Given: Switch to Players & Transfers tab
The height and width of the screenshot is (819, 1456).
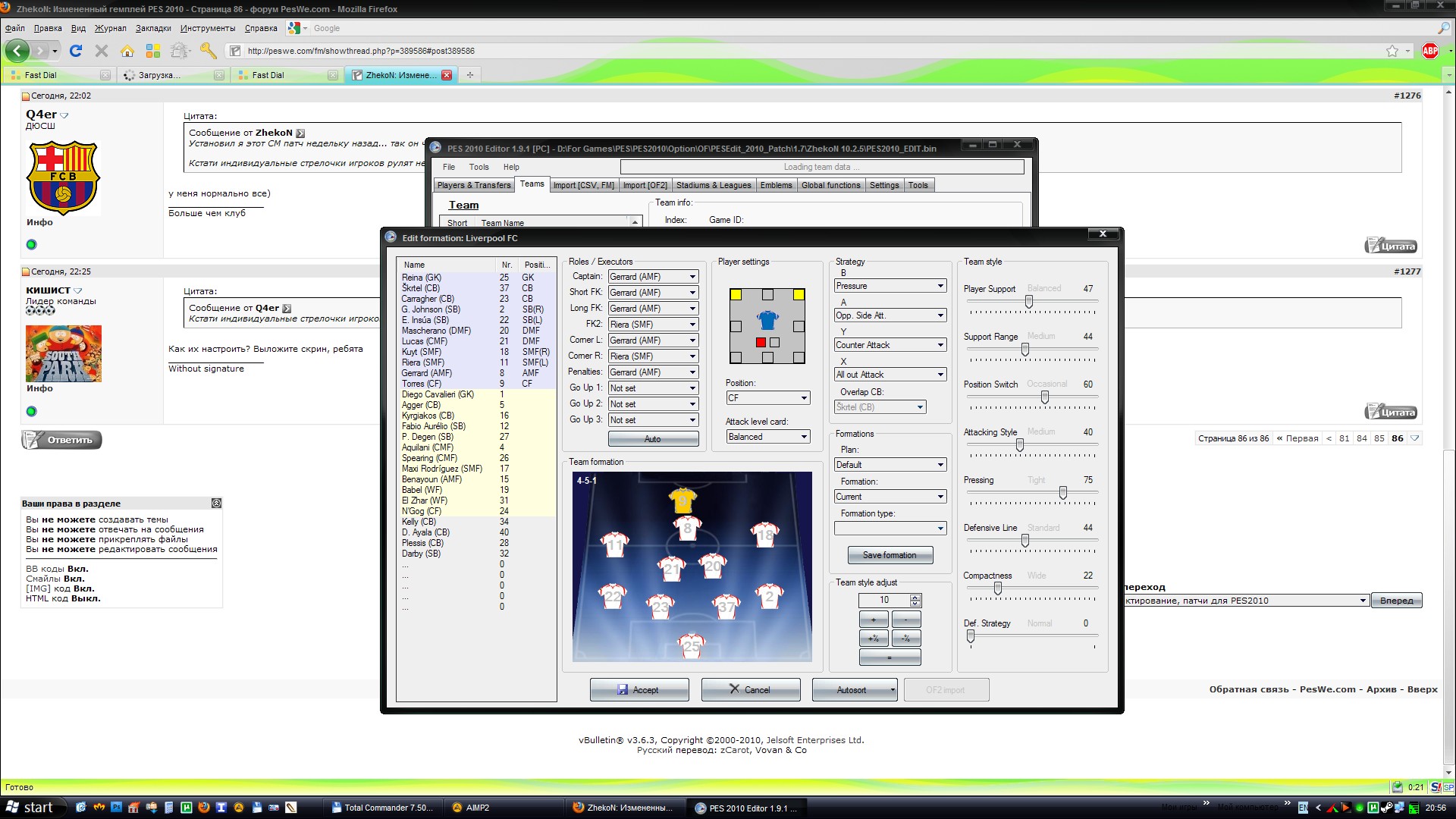Looking at the screenshot, I should (x=474, y=185).
